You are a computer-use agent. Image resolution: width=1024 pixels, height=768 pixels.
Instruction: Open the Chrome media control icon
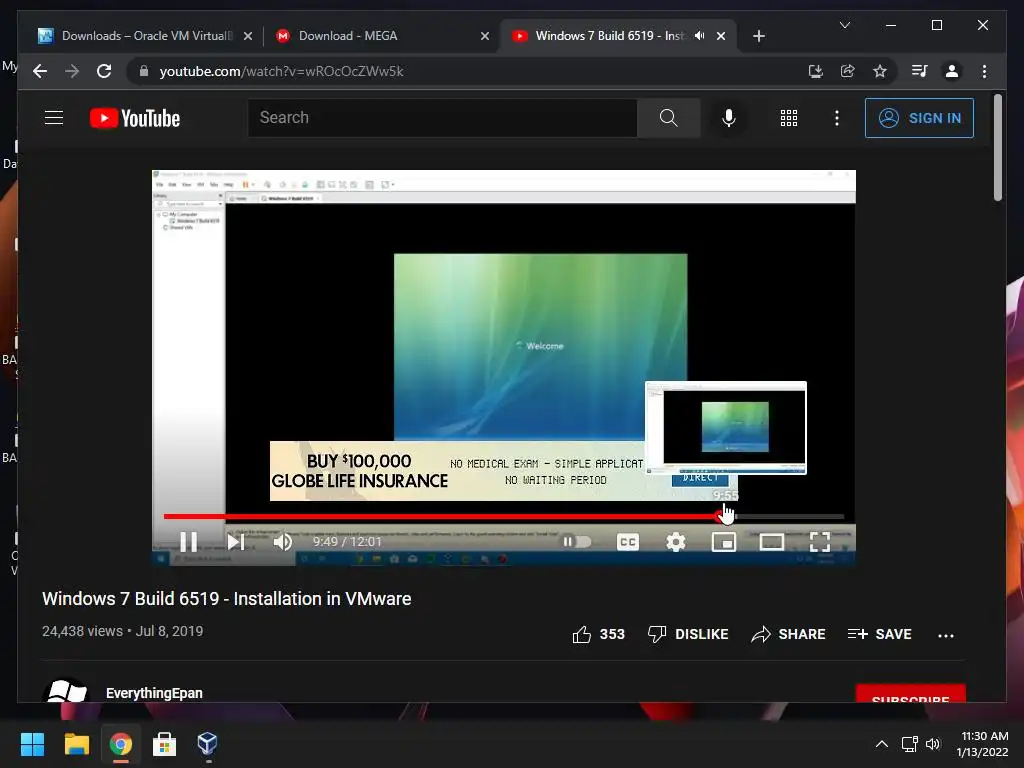(920, 71)
